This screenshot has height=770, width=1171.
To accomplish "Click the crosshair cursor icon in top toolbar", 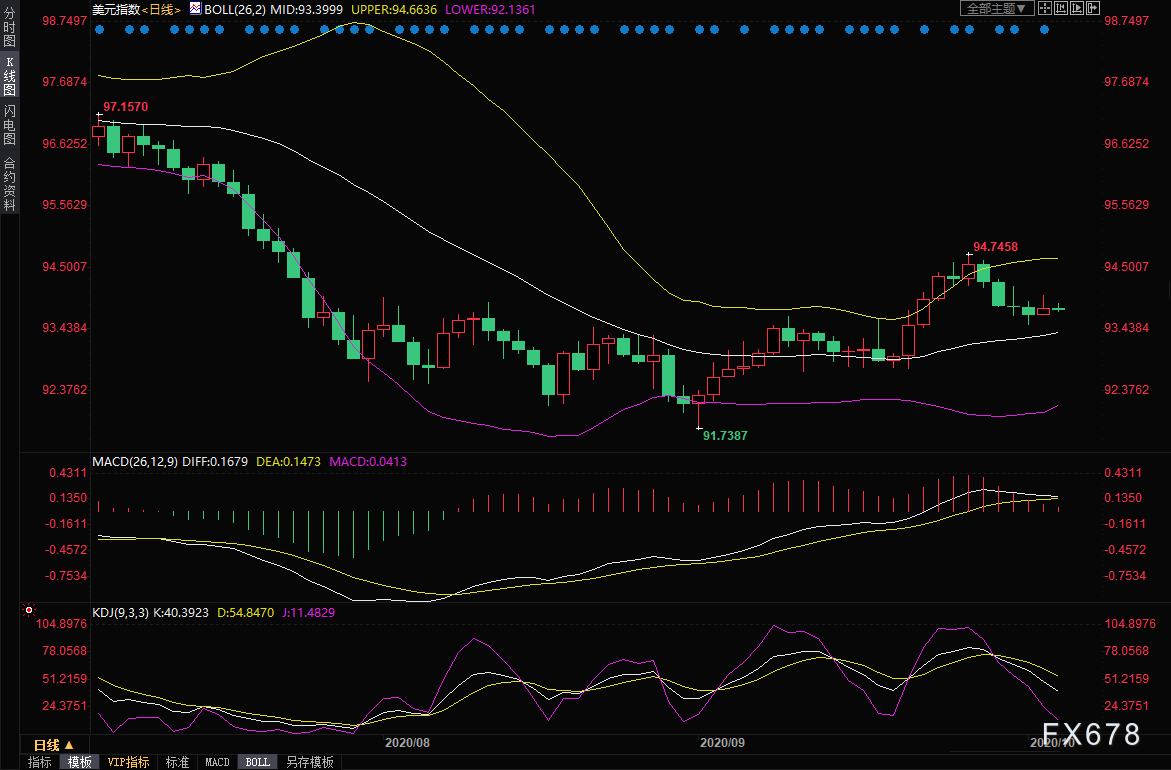I will [x=1045, y=8].
